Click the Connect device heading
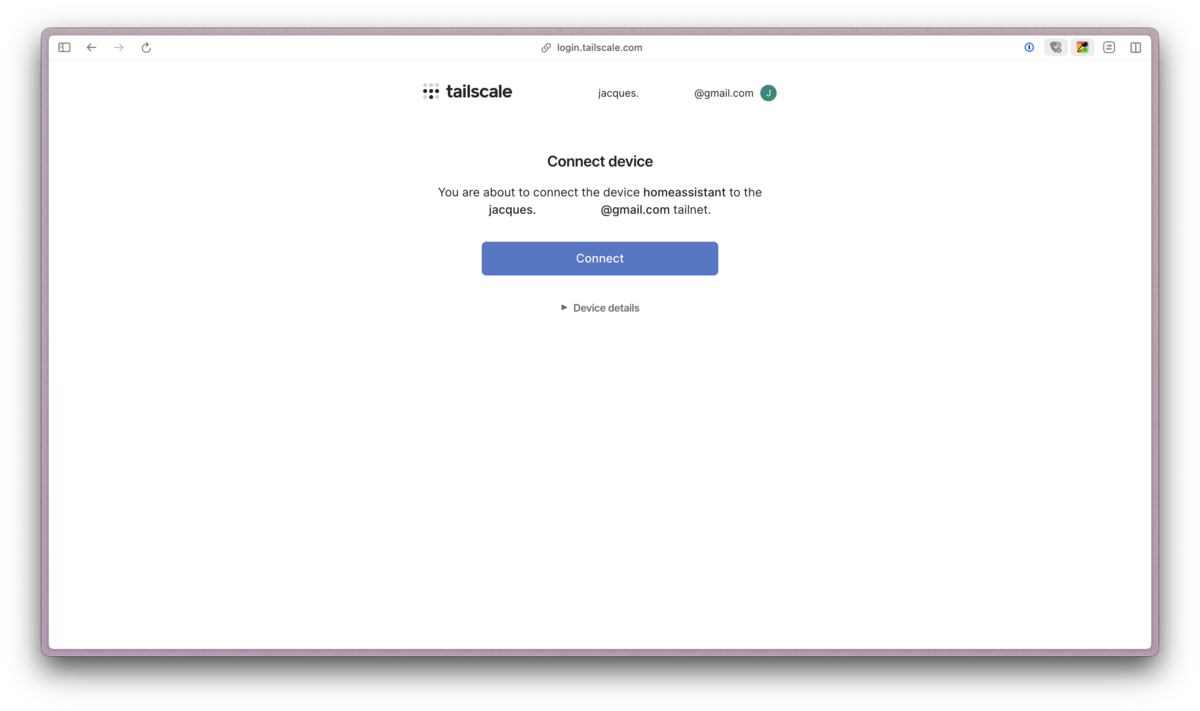 coord(600,161)
